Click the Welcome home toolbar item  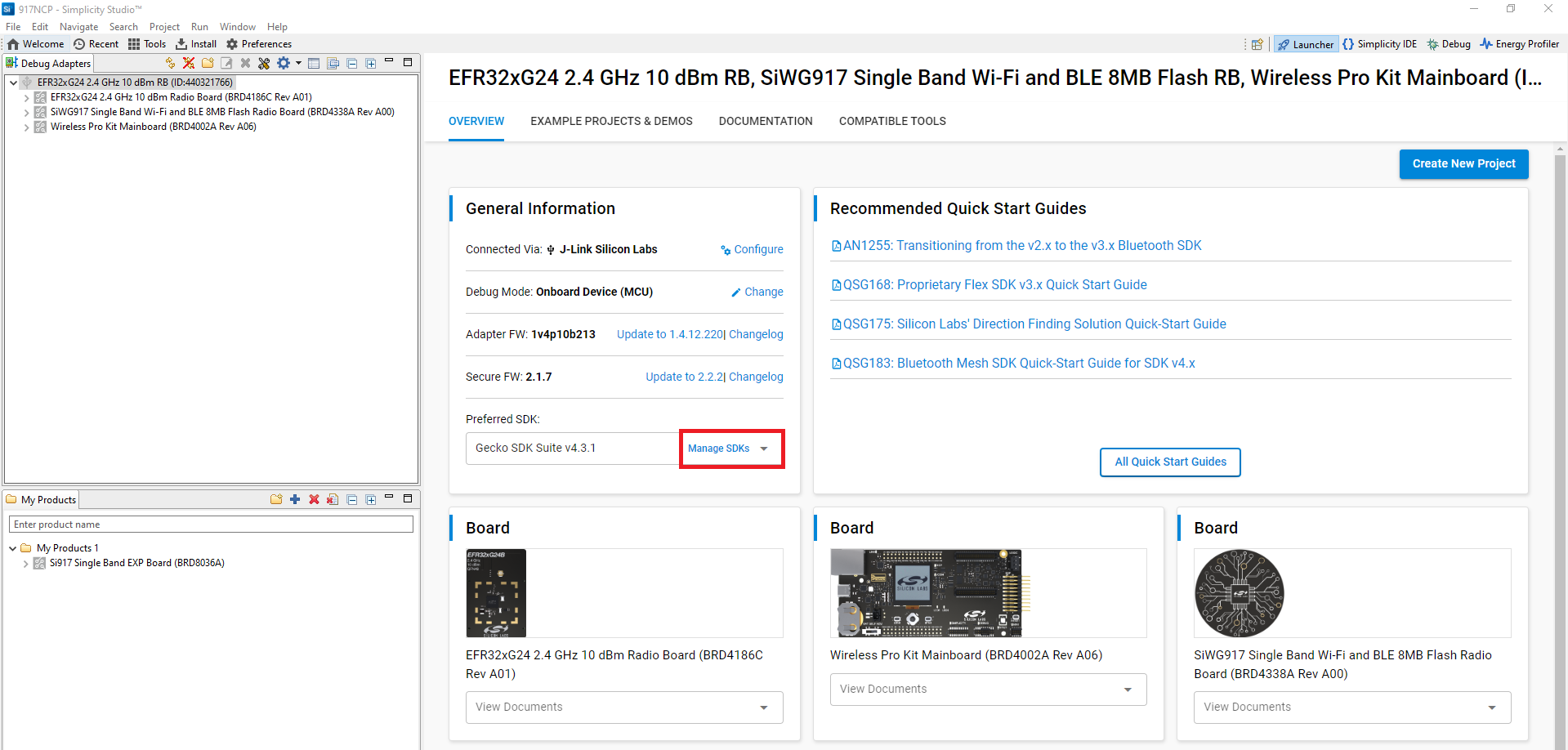pyautogui.click(x=36, y=44)
